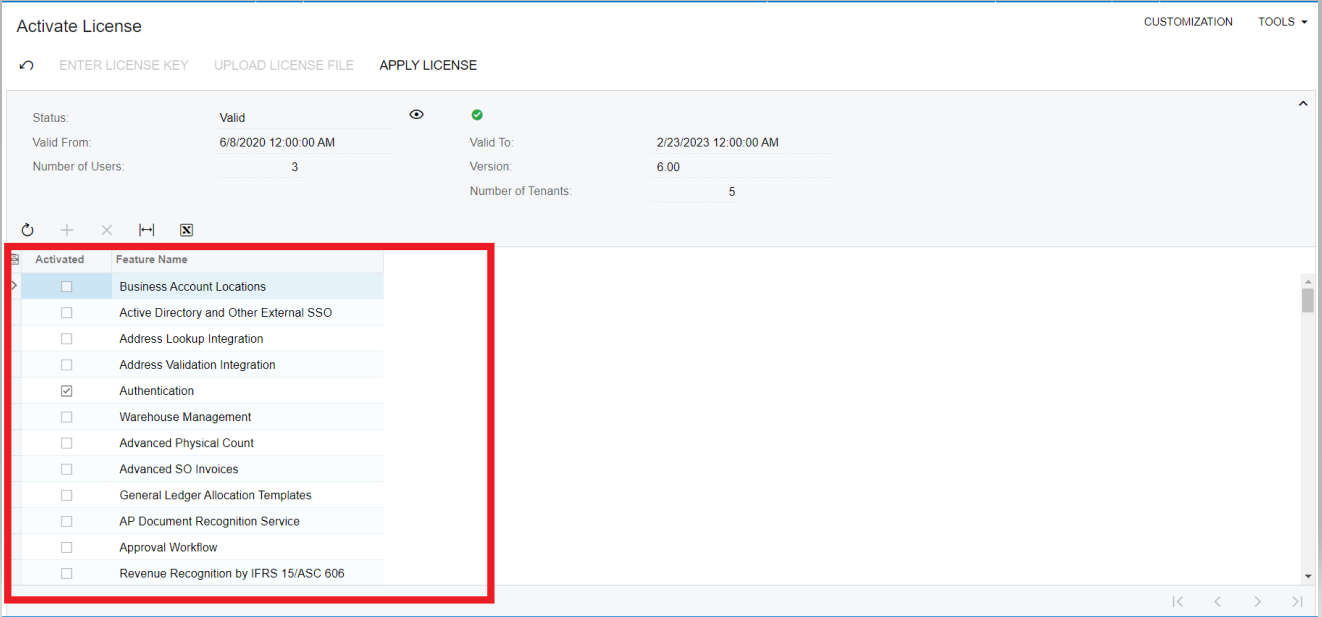The image size is (1322, 617).
Task: Fit grid columns to screen width
Action: click(146, 230)
